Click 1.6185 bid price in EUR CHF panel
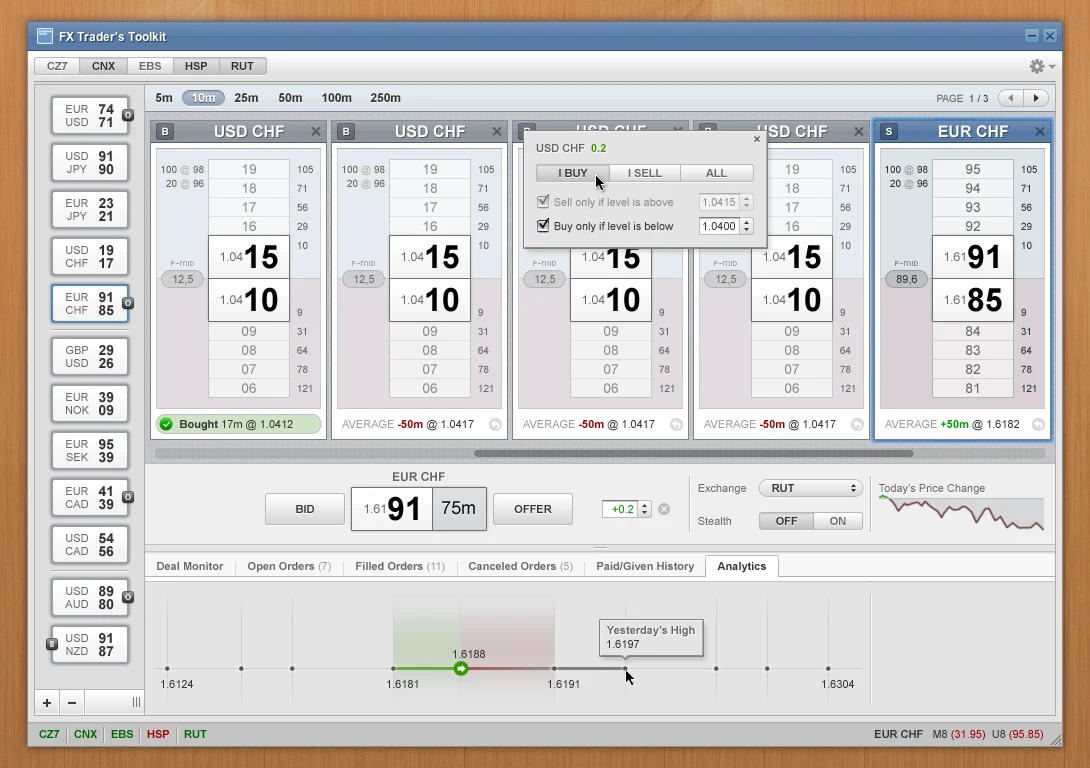 tap(973, 300)
